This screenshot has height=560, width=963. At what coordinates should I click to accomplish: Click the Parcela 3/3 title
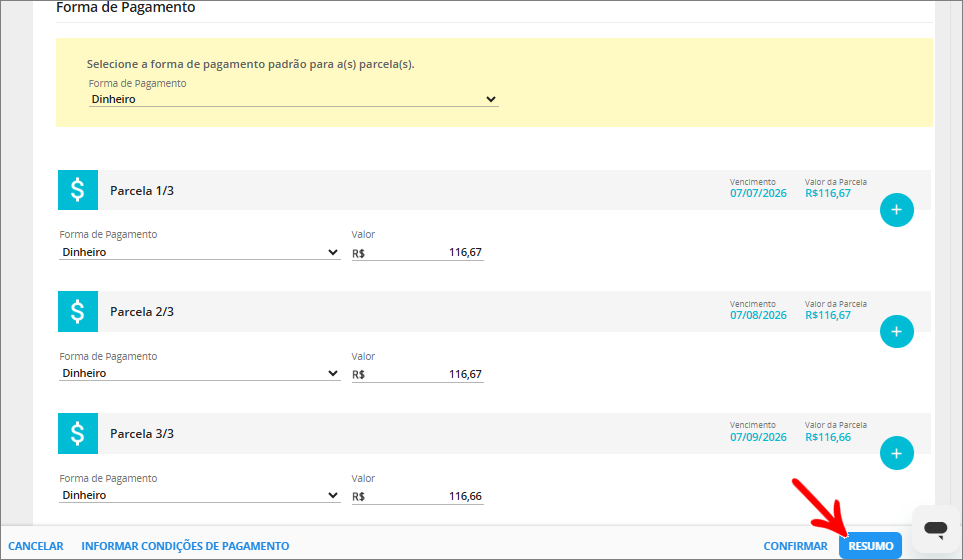tap(142, 434)
